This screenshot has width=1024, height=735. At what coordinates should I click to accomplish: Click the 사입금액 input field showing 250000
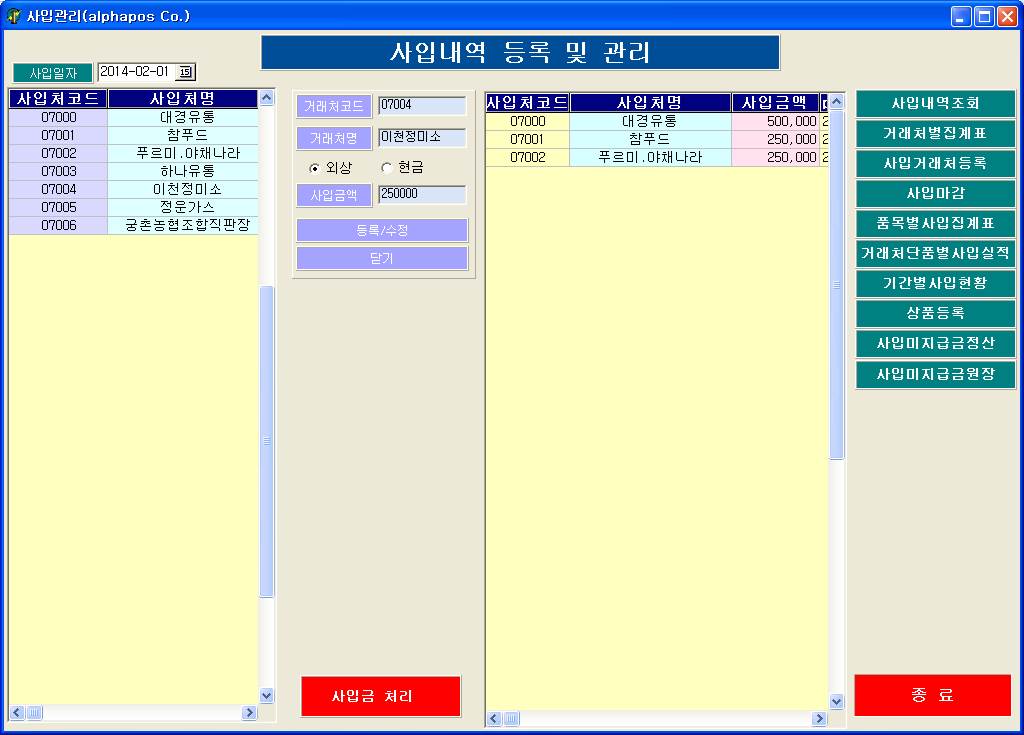pos(423,194)
